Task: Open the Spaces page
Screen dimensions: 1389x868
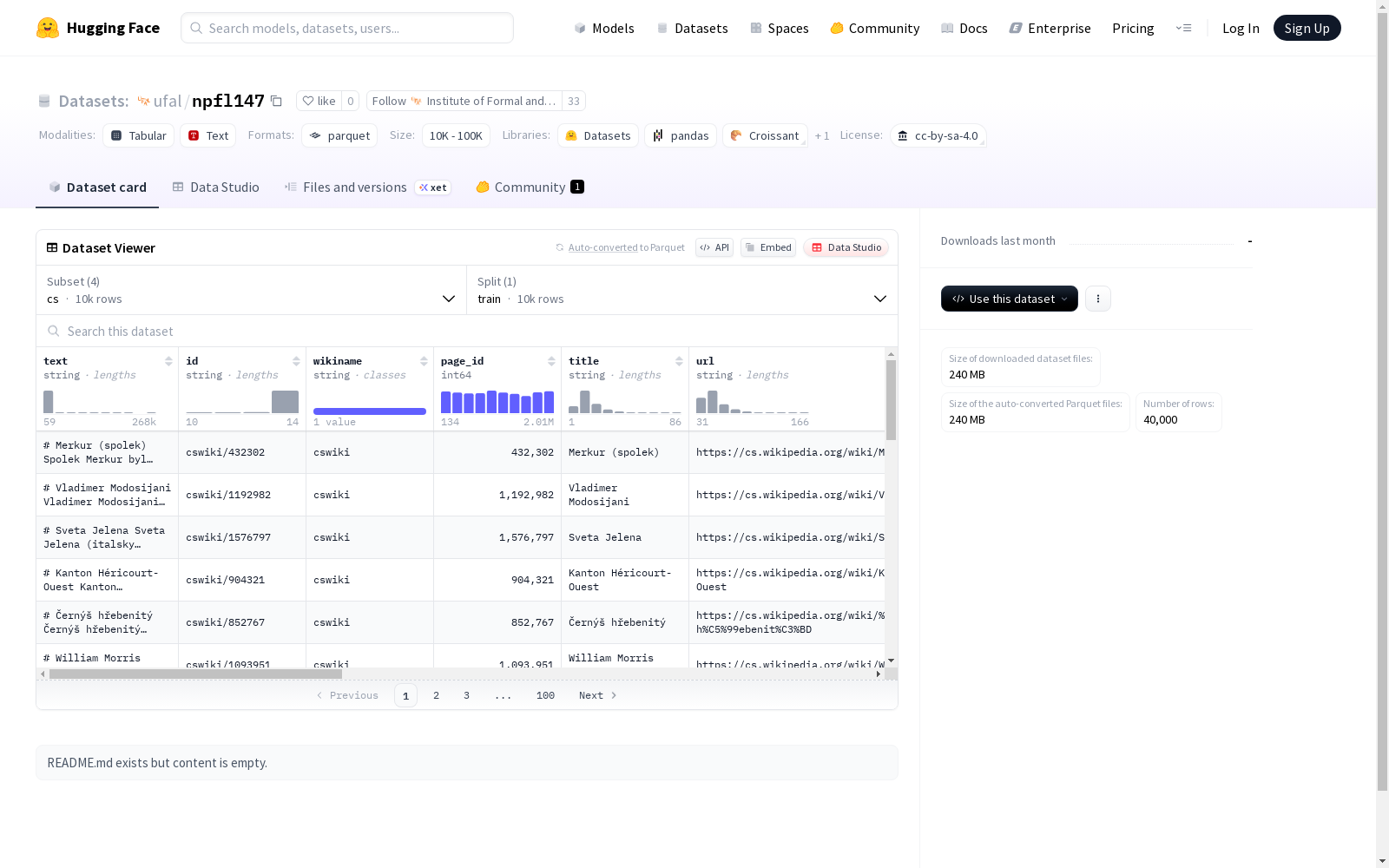Action: point(780,28)
